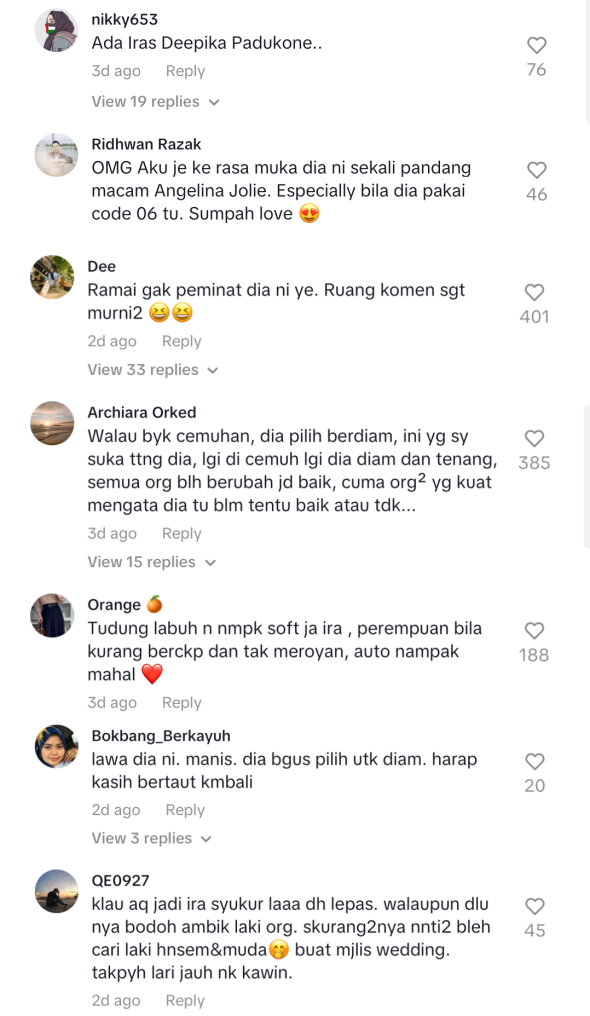Like Bokbang_Berkayuh's comment

point(535,761)
